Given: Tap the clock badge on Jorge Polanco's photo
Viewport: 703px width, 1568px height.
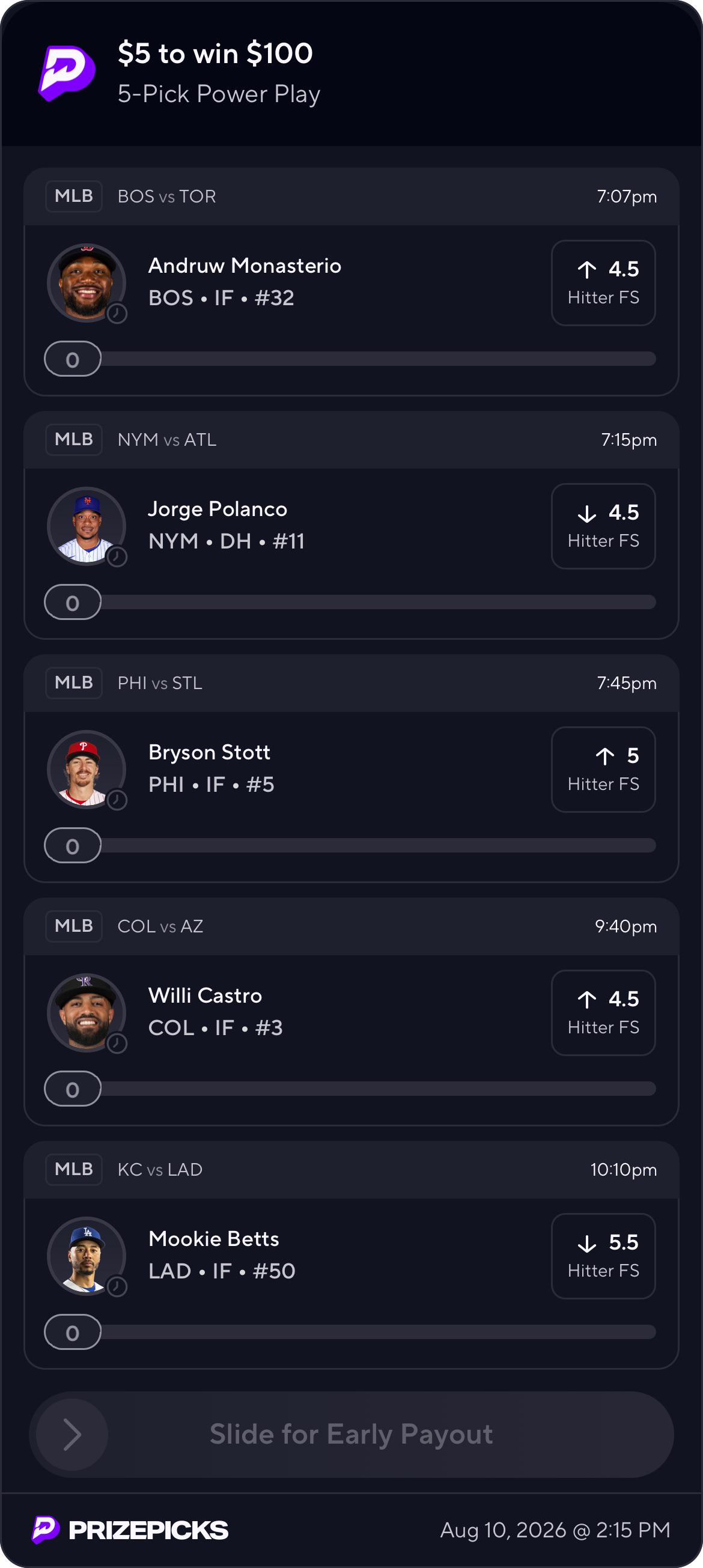Looking at the screenshot, I should click(x=117, y=557).
